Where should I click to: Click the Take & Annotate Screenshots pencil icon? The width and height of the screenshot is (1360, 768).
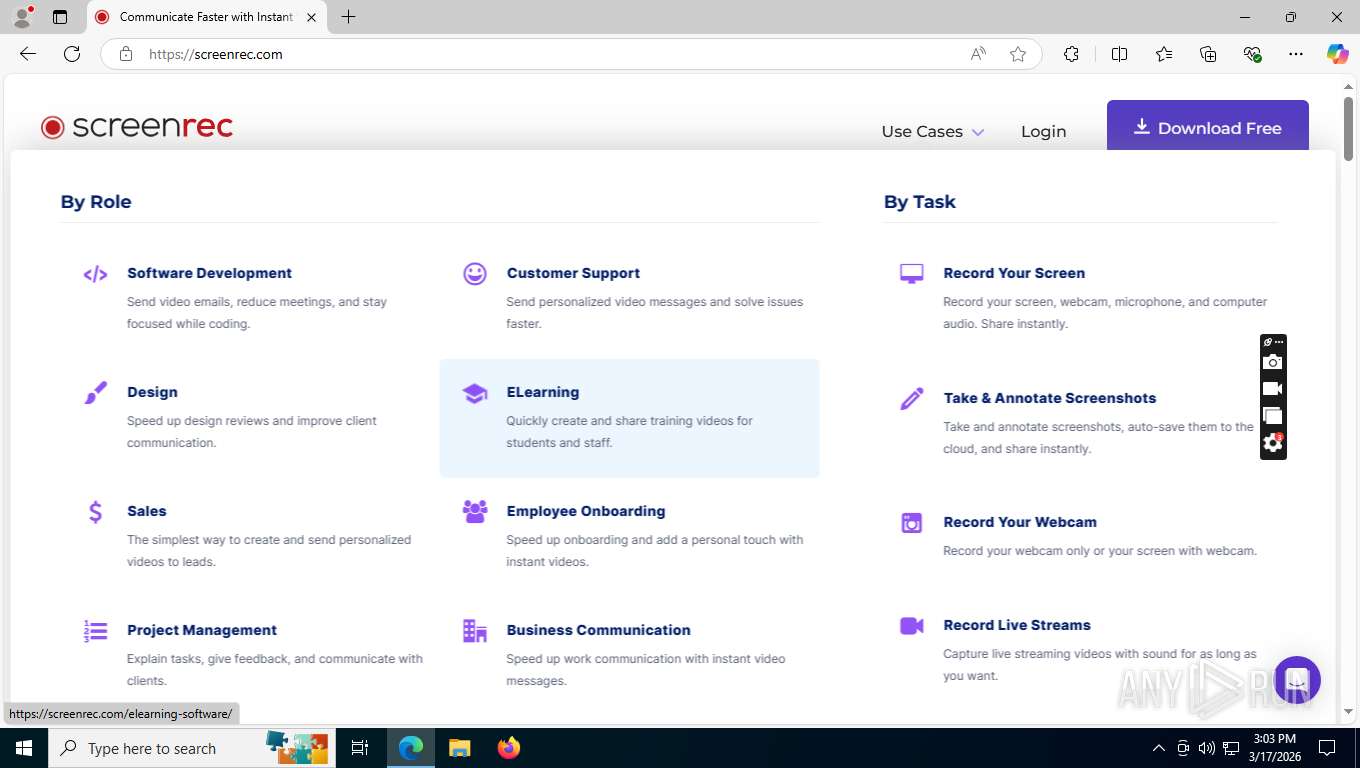[911, 399]
